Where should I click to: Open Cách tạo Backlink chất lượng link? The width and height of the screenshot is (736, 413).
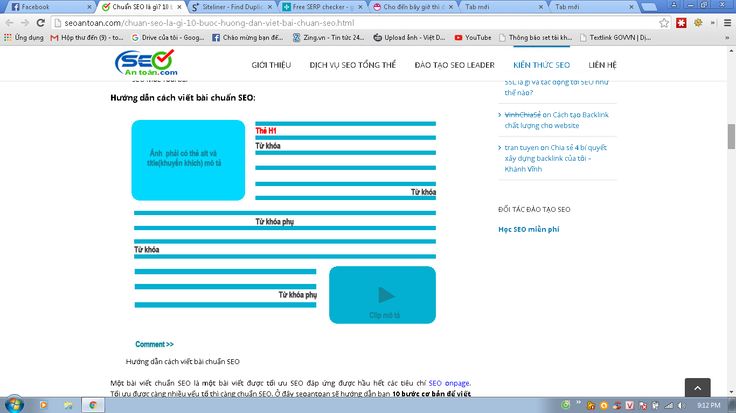pyautogui.click(x=556, y=120)
